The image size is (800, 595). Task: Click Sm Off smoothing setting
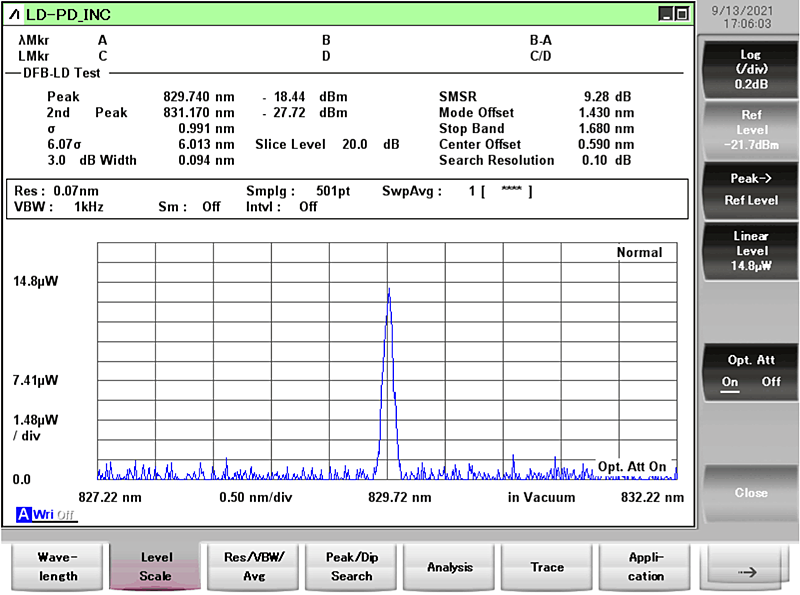coord(189,207)
